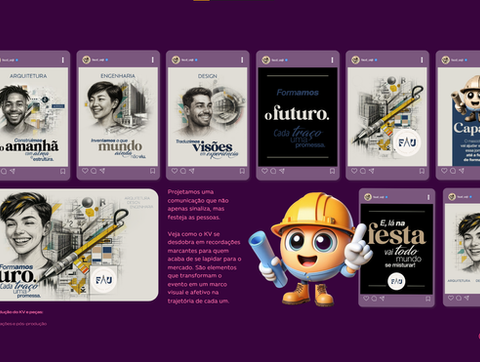Screen dimensions: 480x362
Task: Bookmark the DESIGN post
Action: [x=242, y=171]
